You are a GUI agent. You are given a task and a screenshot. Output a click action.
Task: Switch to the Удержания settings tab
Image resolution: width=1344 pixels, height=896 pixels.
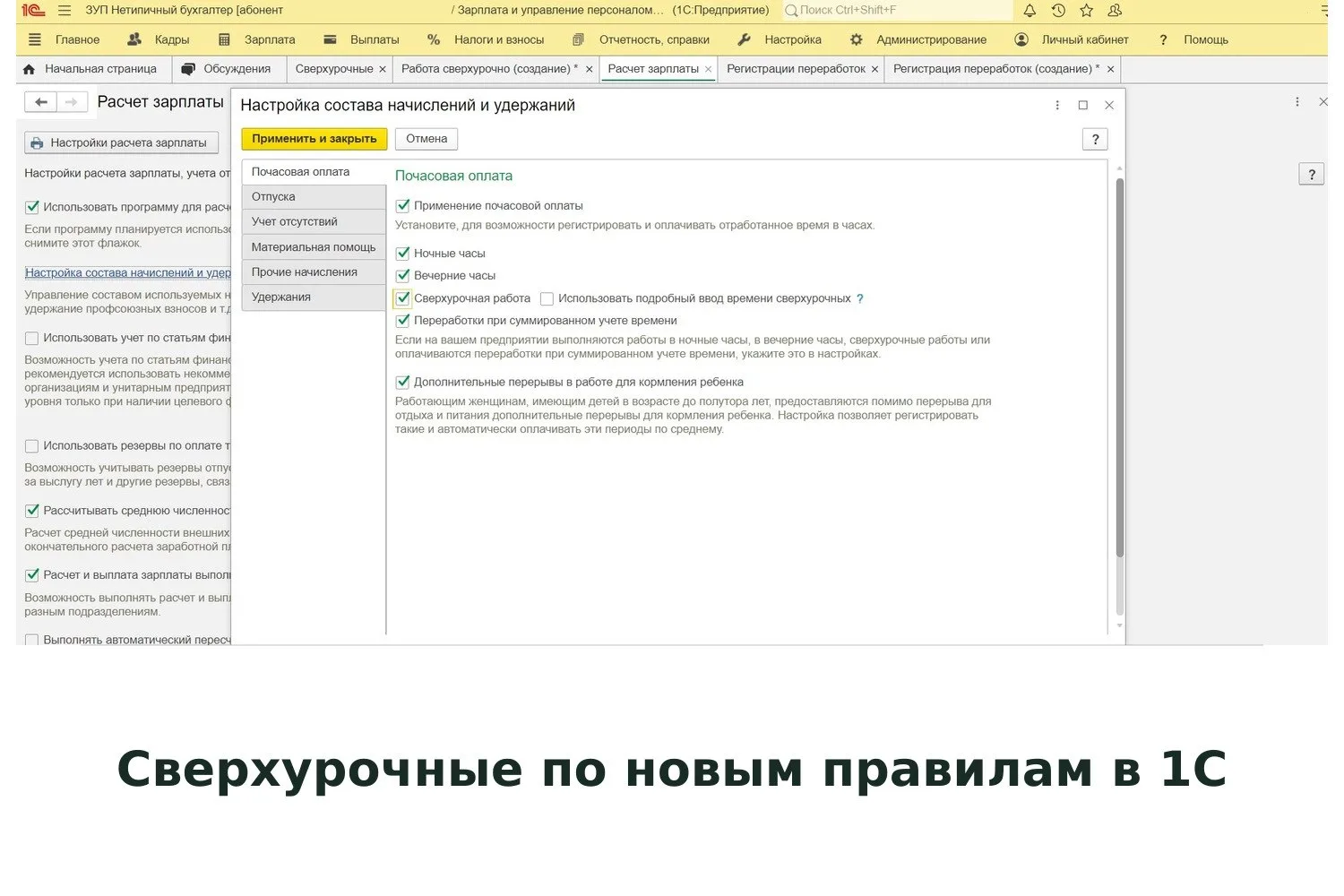tap(314, 297)
